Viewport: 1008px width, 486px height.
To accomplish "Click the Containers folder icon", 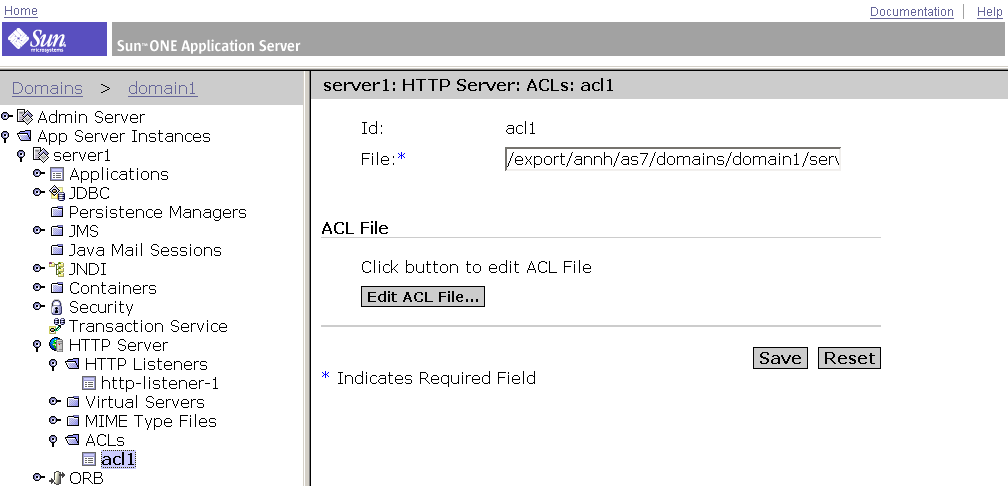I will point(57,288).
